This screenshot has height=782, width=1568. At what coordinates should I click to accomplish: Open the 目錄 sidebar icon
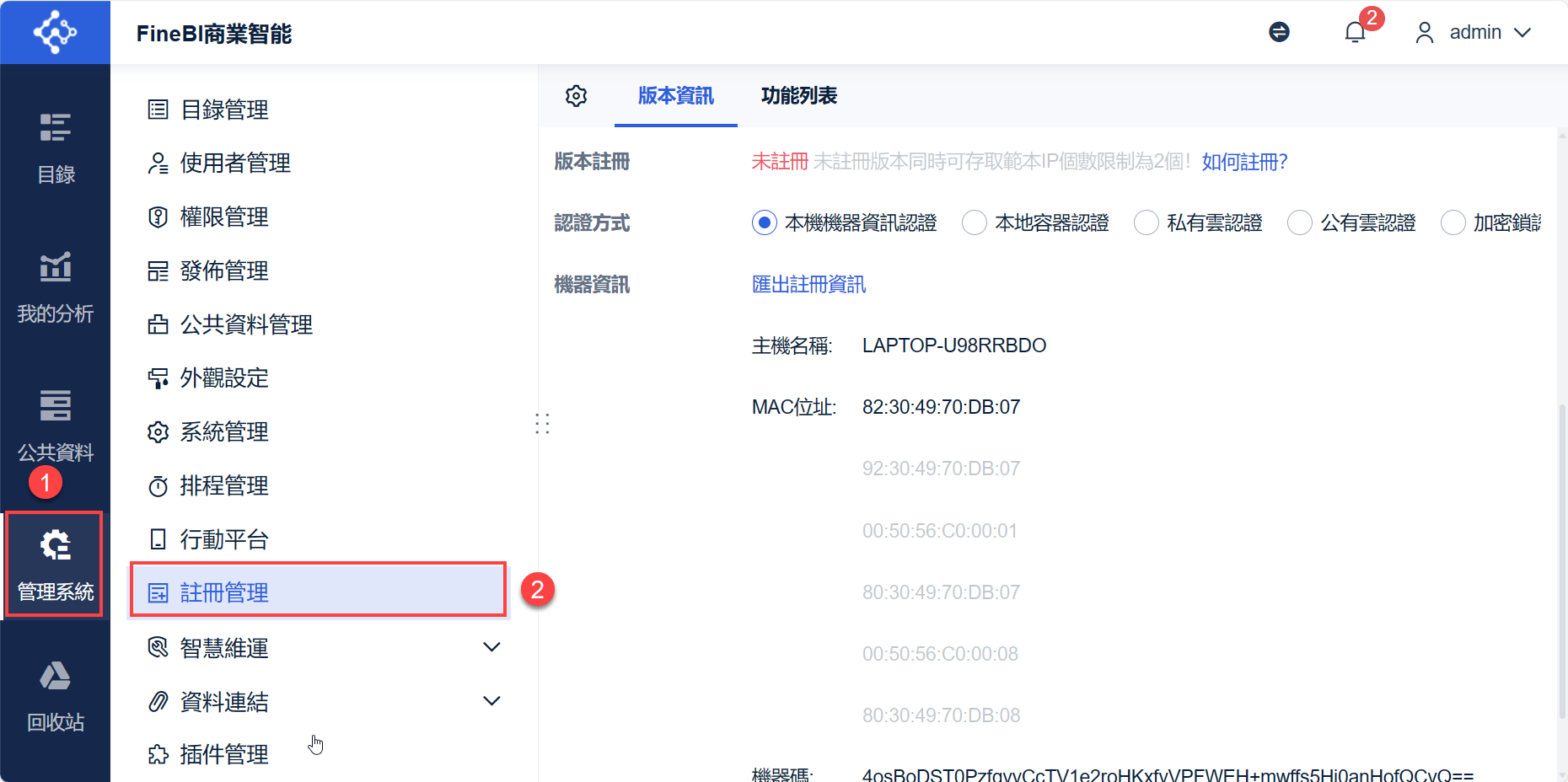pyautogui.click(x=56, y=127)
